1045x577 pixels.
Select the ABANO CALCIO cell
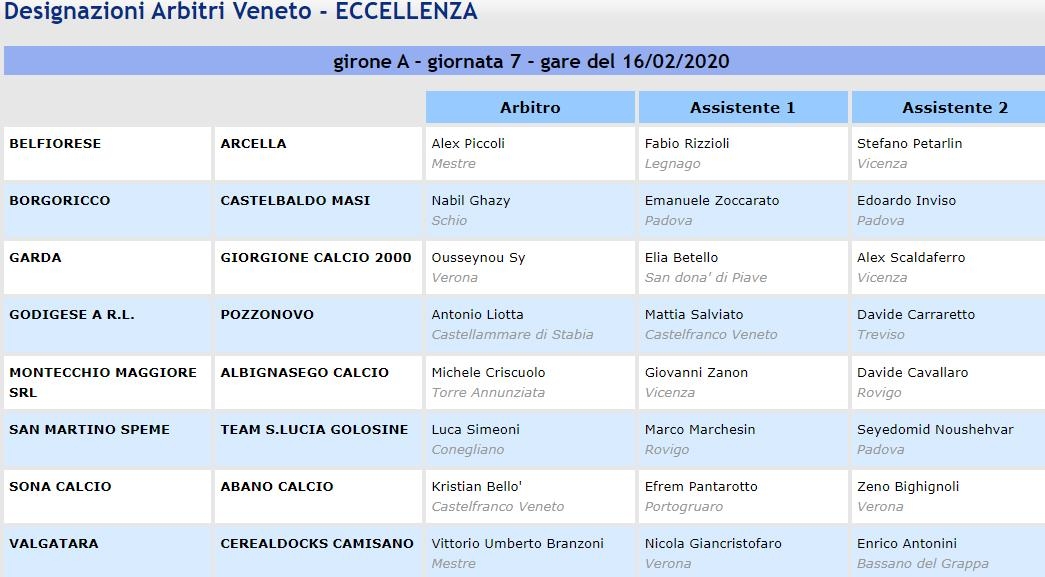pyautogui.click(x=319, y=496)
